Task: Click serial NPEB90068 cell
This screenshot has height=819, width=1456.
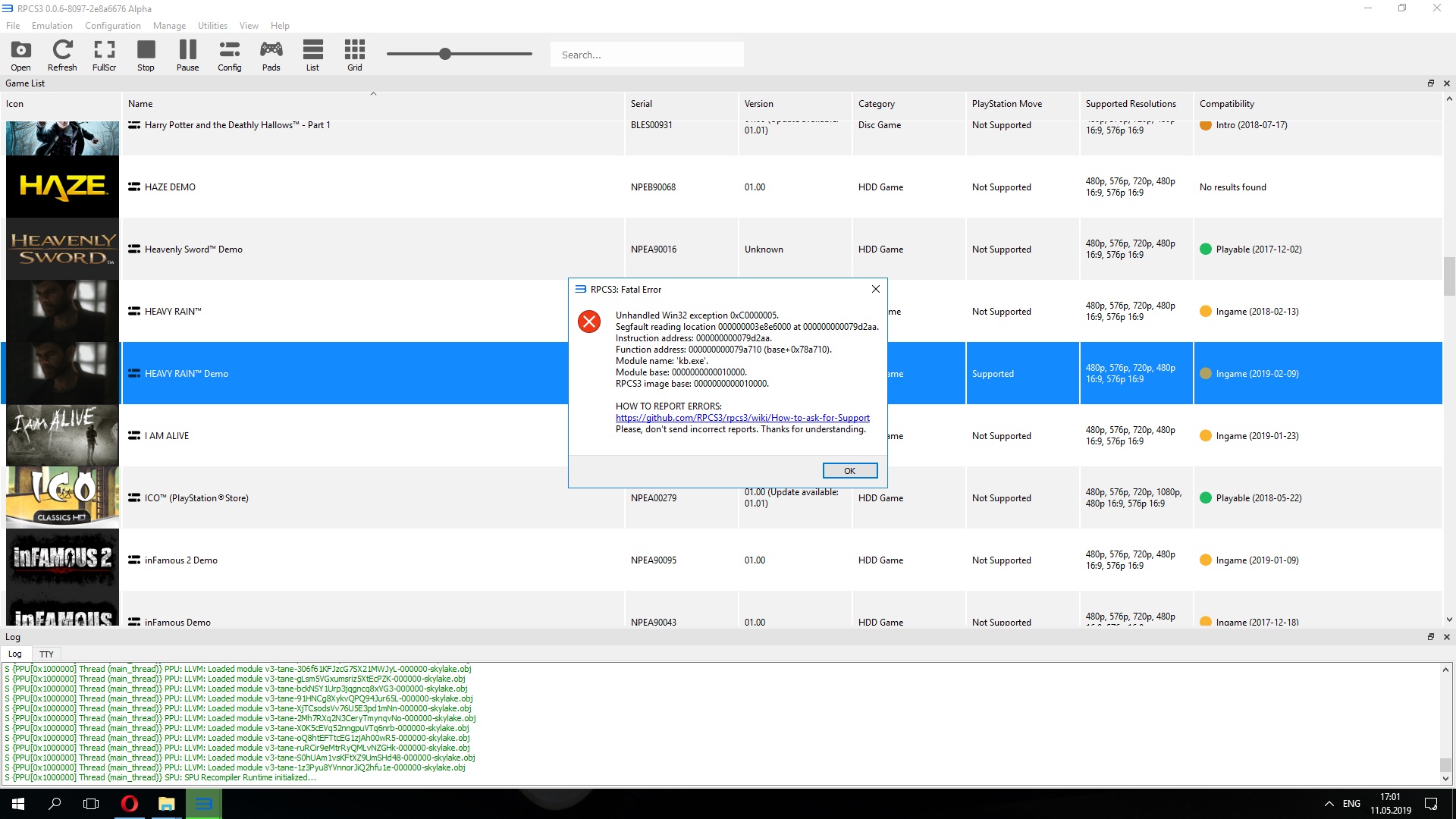Action: (653, 187)
